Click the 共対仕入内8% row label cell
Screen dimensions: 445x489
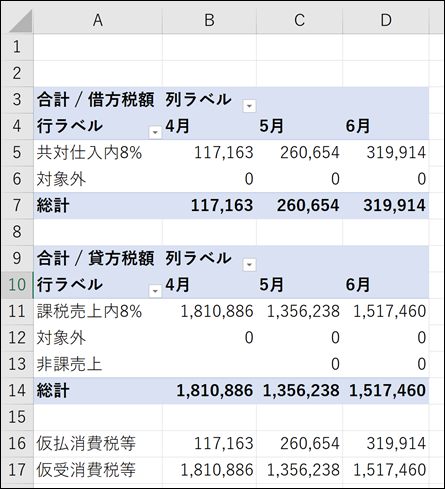(98, 153)
